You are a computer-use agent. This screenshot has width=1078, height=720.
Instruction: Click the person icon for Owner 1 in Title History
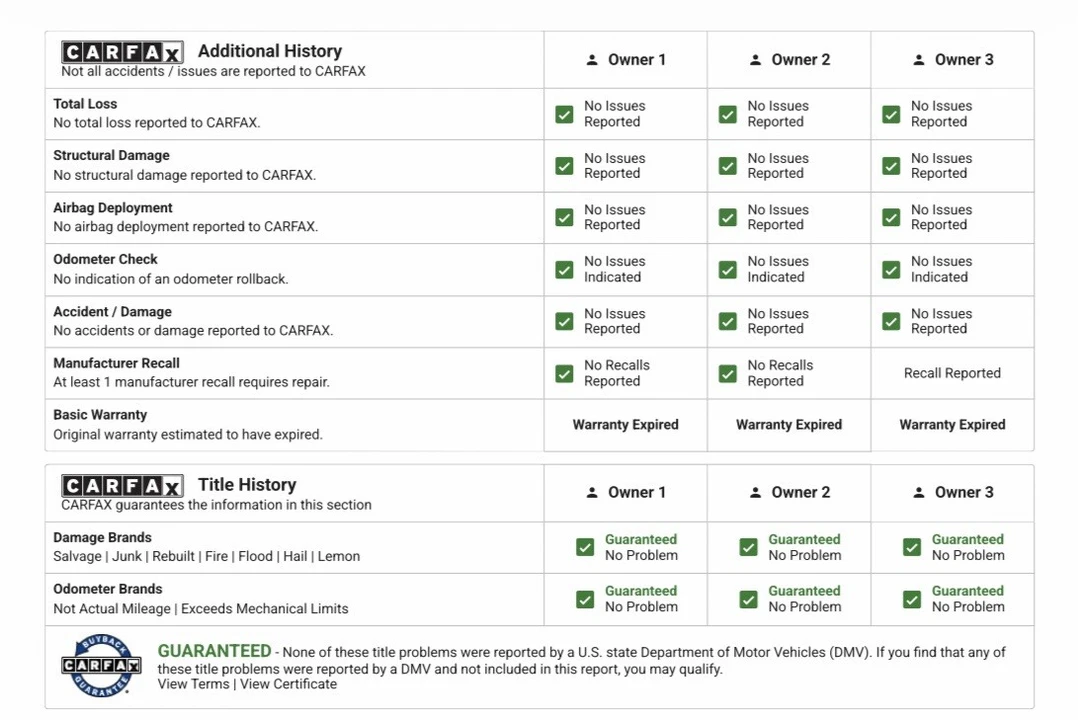(x=592, y=492)
